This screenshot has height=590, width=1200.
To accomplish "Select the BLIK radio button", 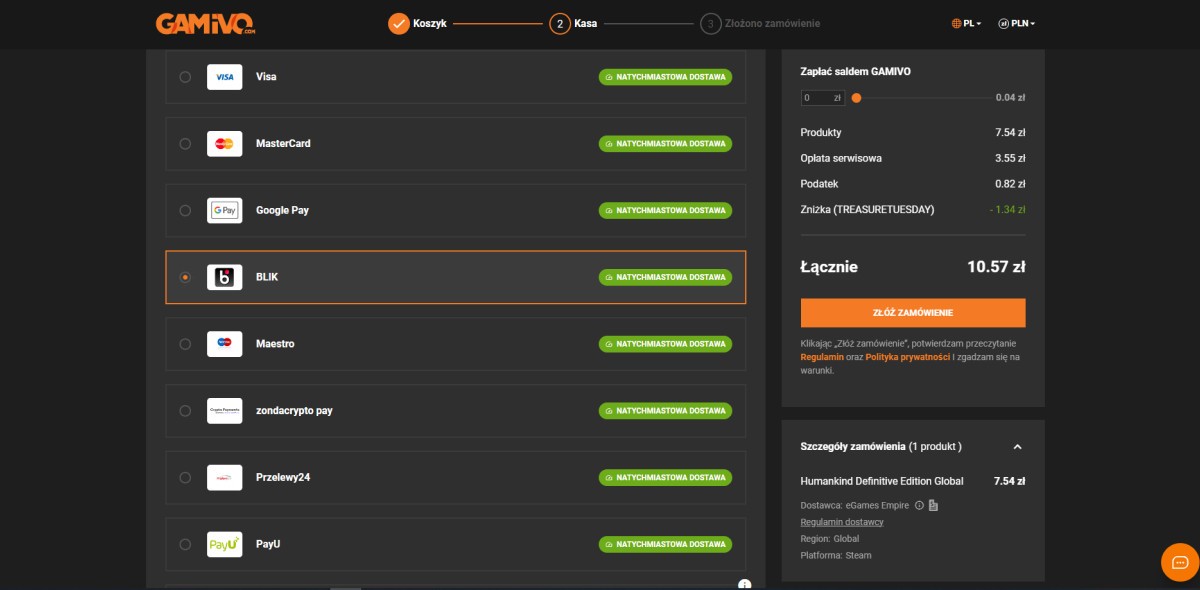I will 185,277.
